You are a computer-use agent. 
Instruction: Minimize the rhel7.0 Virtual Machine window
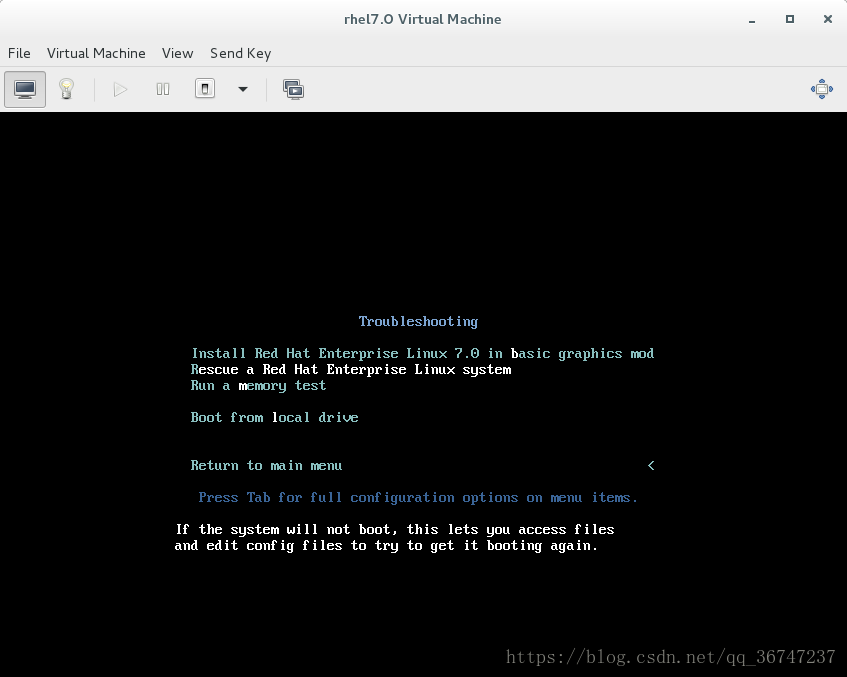752,20
